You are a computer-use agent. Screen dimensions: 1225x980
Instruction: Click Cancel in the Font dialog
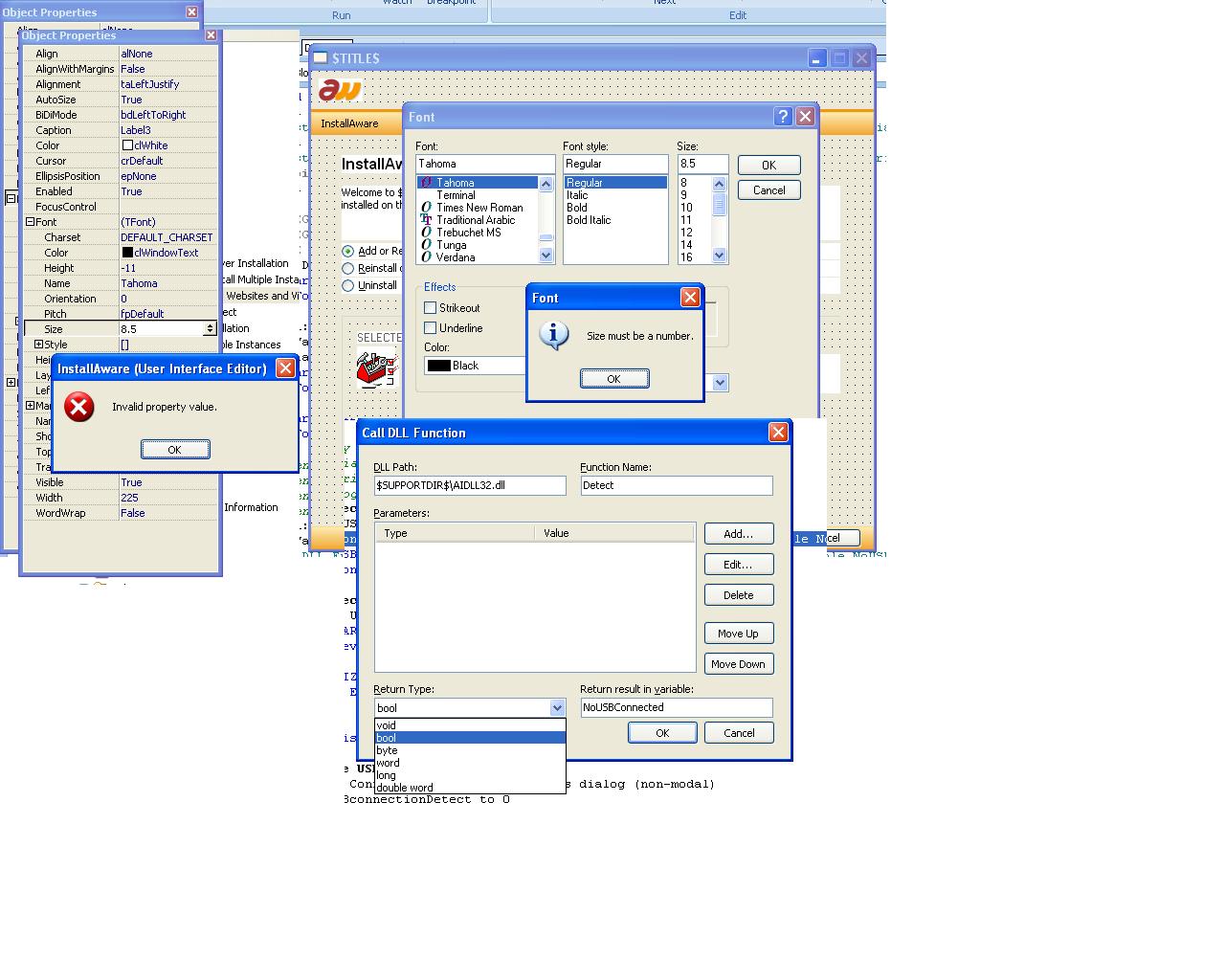click(768, 190)
